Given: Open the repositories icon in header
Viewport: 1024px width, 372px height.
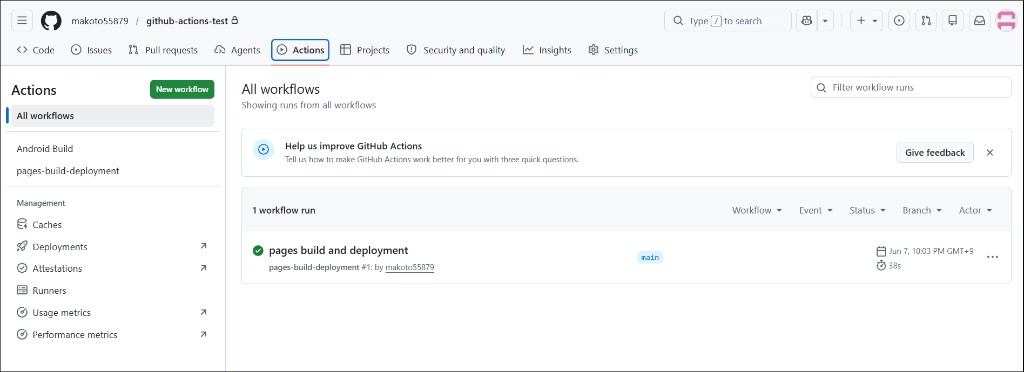Looking at the screenshot, I should (953, 21).
